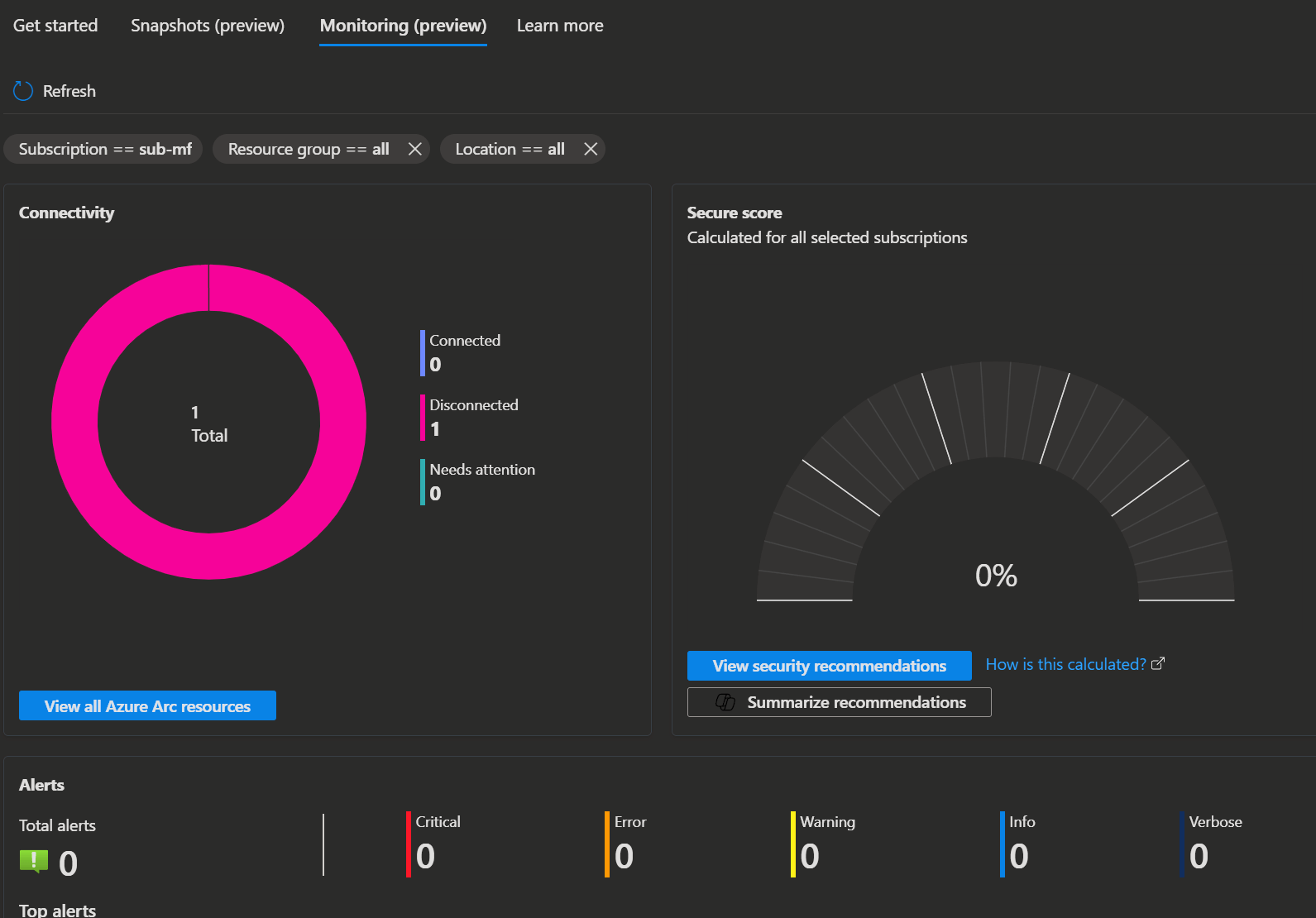
Task: Click the Critical alerts count
Action: [x=426, y=856]
